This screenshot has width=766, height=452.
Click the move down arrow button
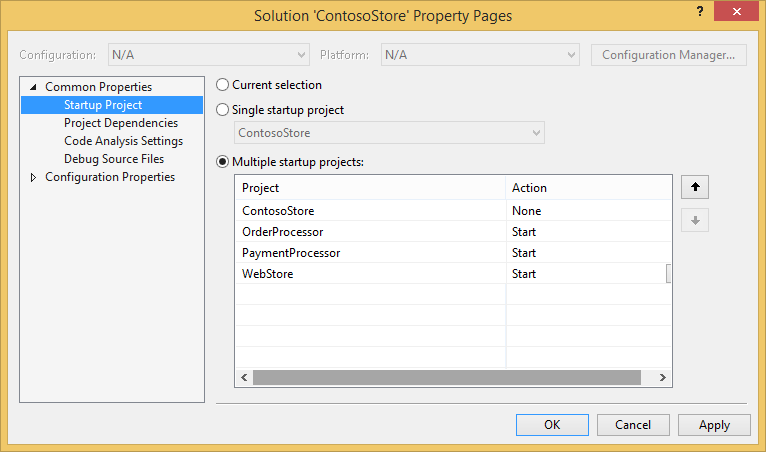coord(695,220)
